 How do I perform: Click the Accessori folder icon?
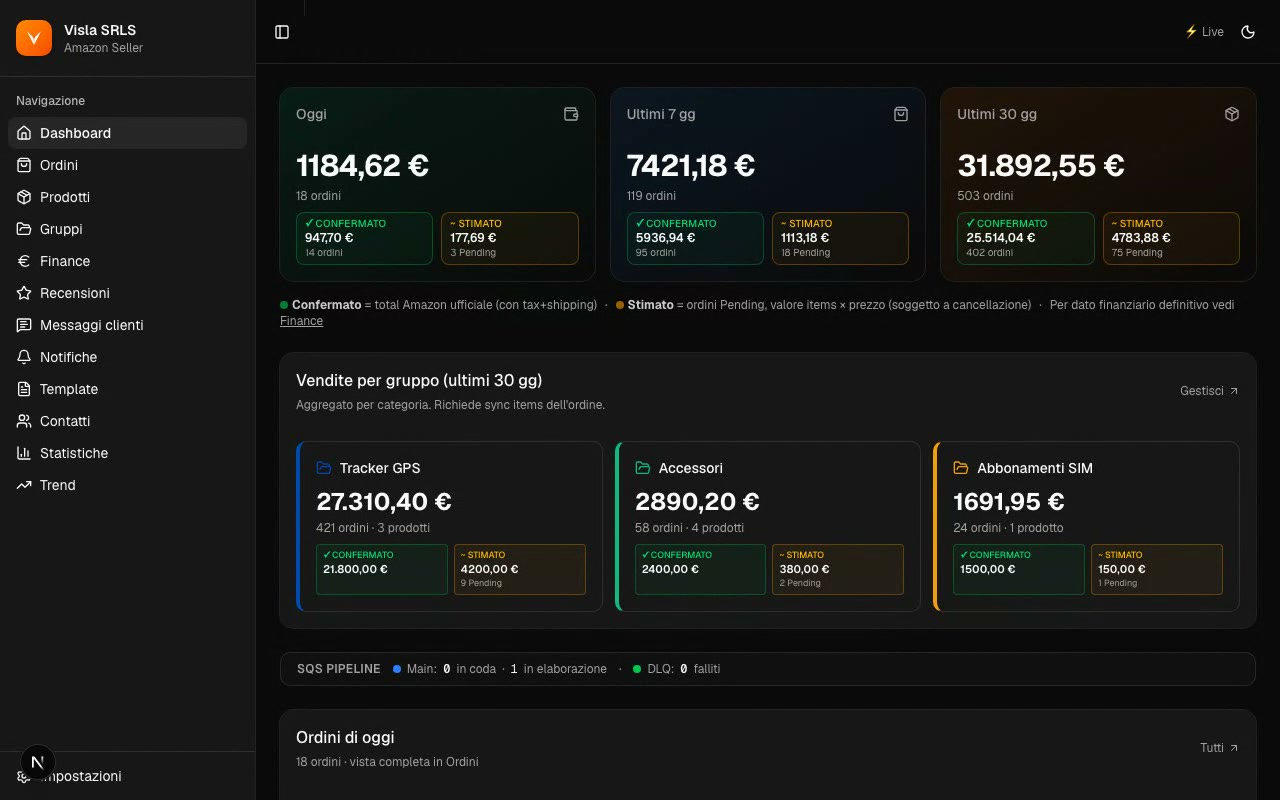coord(643,468)
